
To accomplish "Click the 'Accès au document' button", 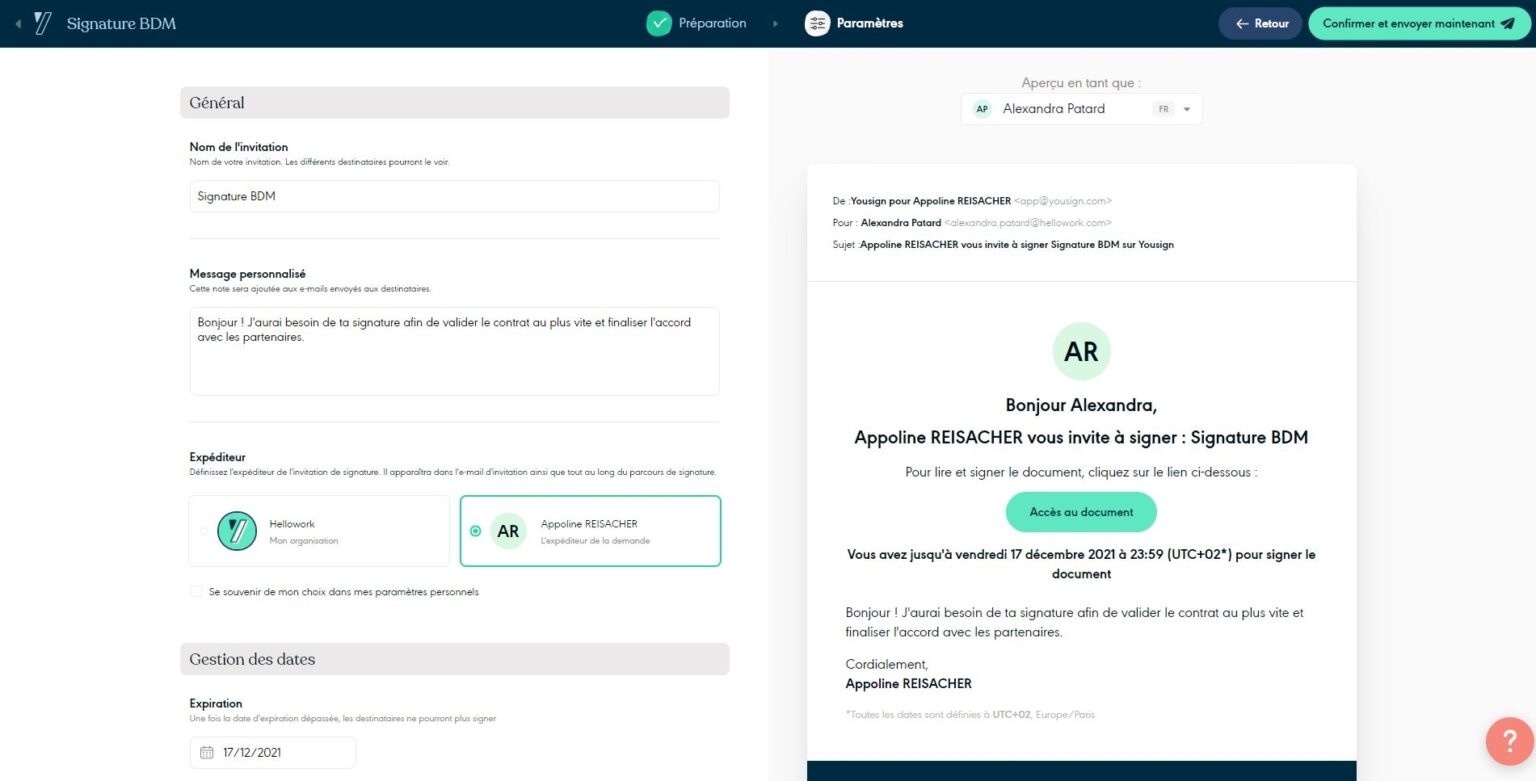I will (x=1081, y=511).
